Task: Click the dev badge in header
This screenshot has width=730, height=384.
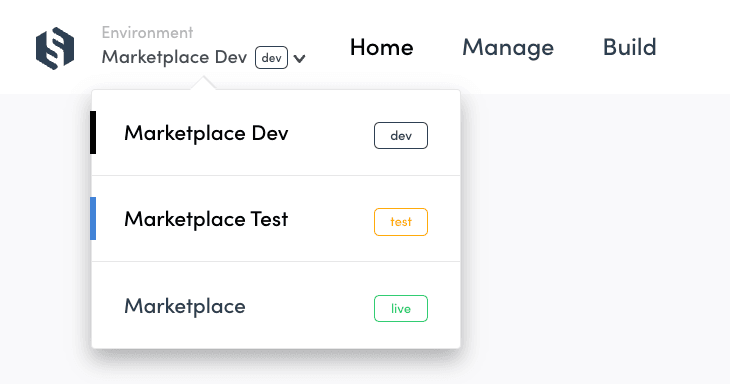Action: (x=271, y=58)
